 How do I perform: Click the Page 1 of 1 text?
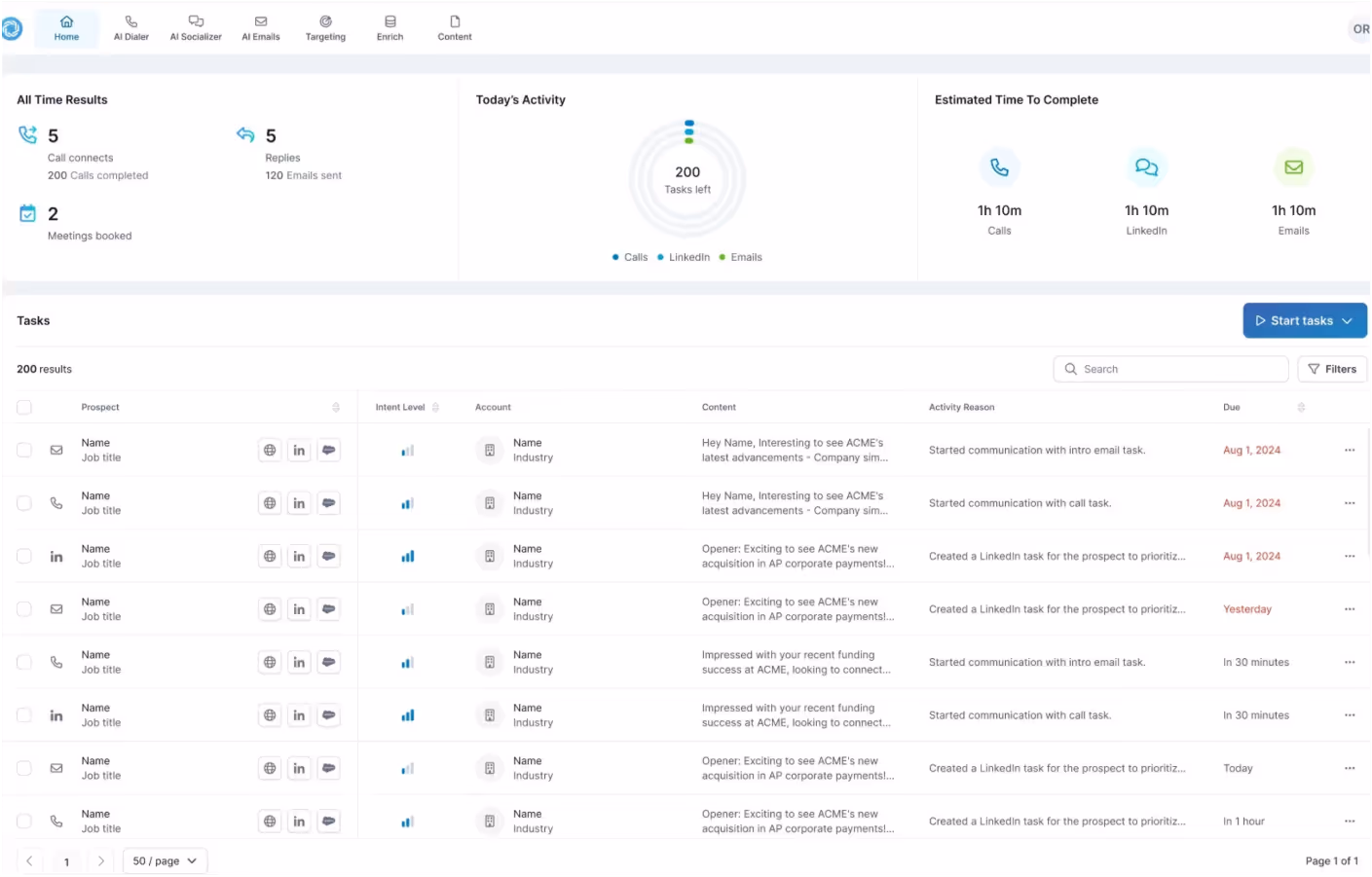click(1331, 860)
